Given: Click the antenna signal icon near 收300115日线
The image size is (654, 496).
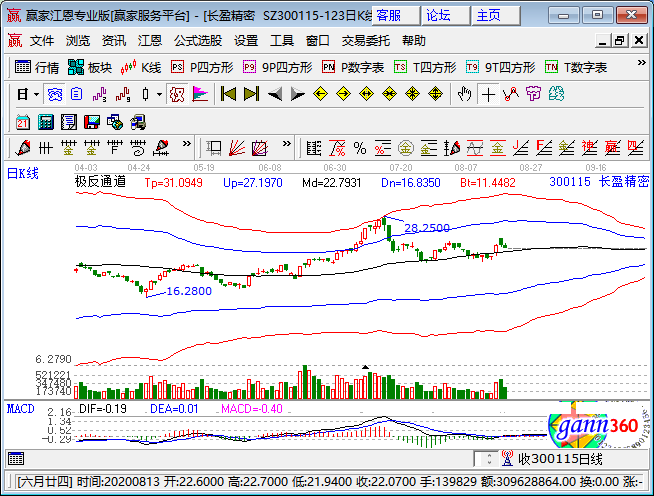Looking at the screenshot, I should (x=507, y=458).
